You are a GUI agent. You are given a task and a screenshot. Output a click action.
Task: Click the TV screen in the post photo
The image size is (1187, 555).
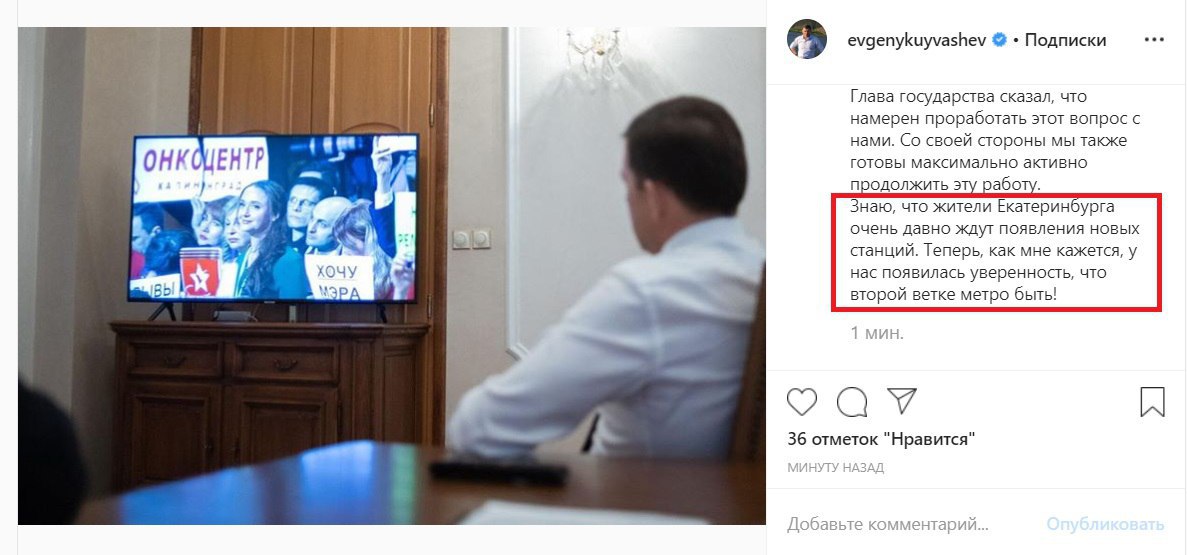click(273, 218)
